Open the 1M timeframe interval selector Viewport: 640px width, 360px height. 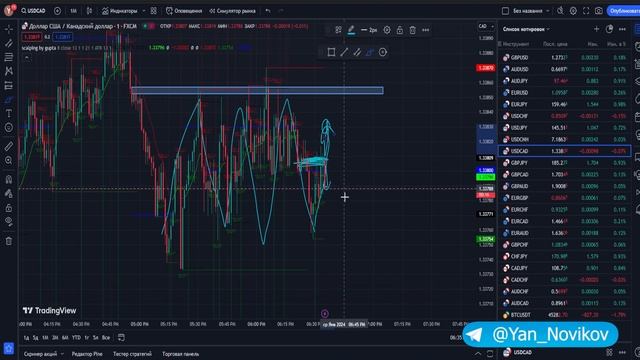(x=73, y=11)
